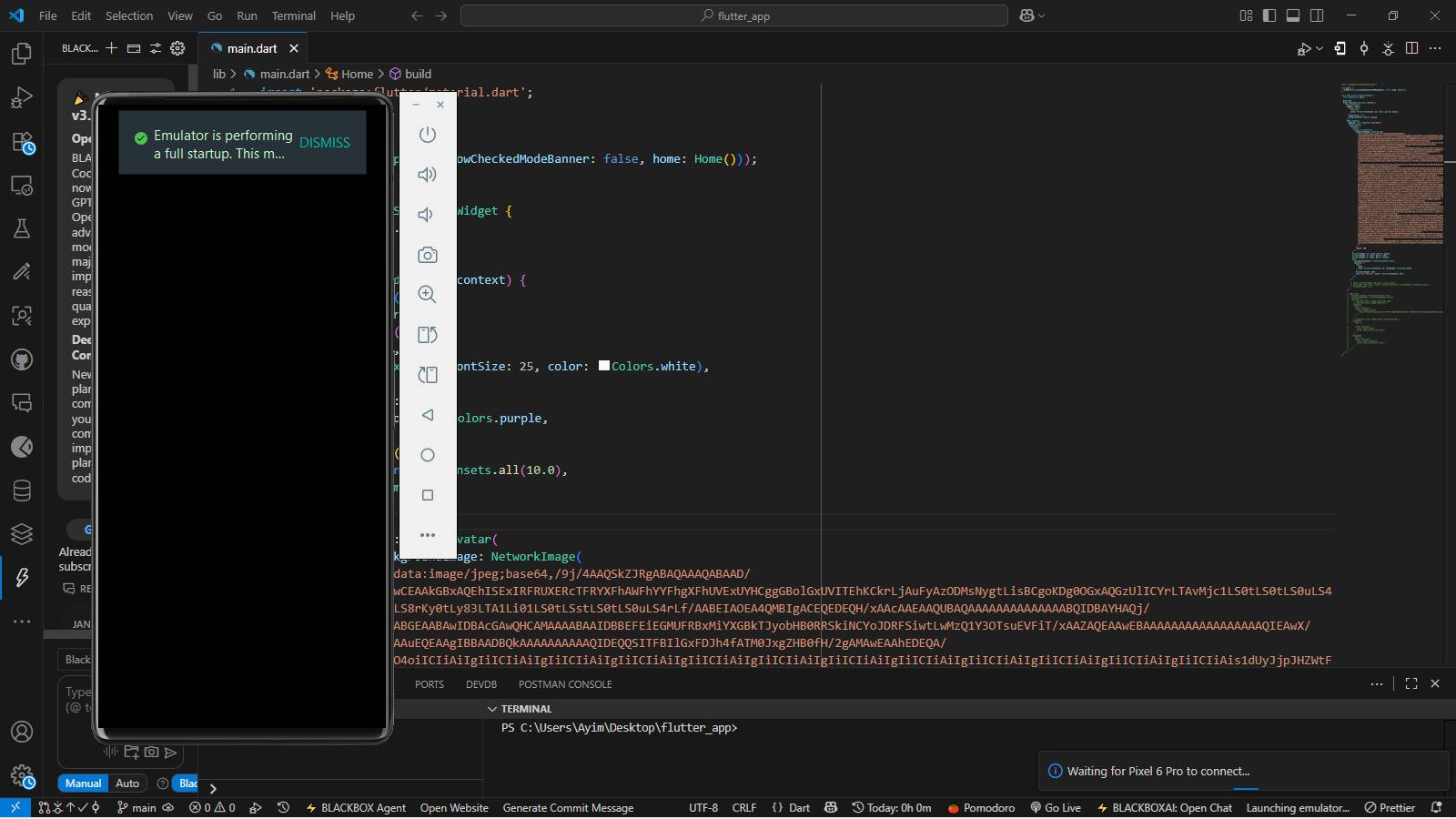Close the main.dart editor tab

(x=293, y=48)
